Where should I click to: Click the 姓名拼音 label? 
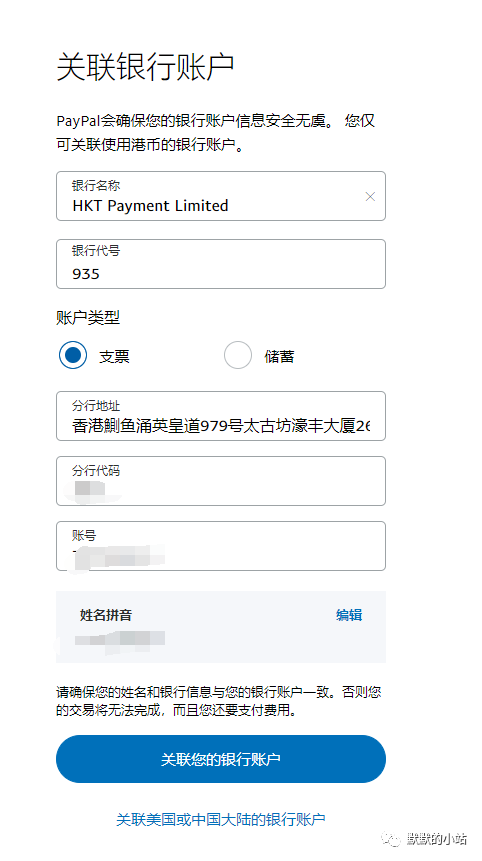(106, 615)
